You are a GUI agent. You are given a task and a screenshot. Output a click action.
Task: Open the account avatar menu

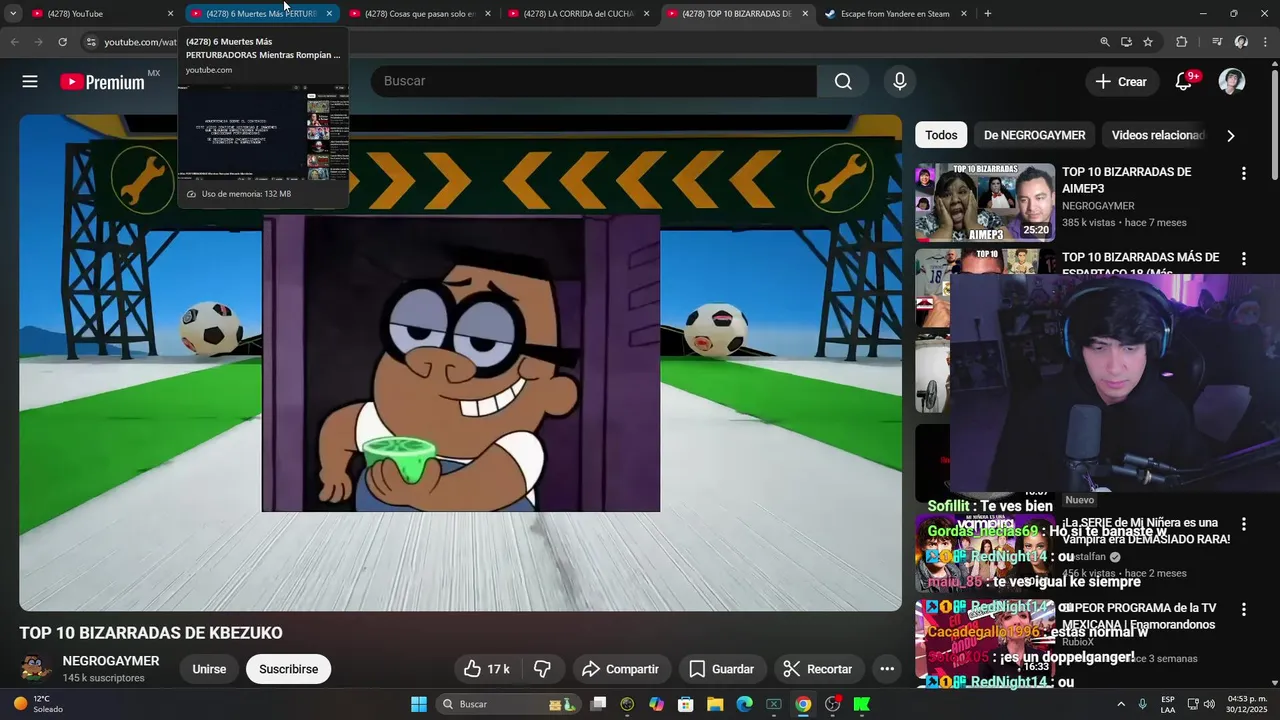[1232, 82]
